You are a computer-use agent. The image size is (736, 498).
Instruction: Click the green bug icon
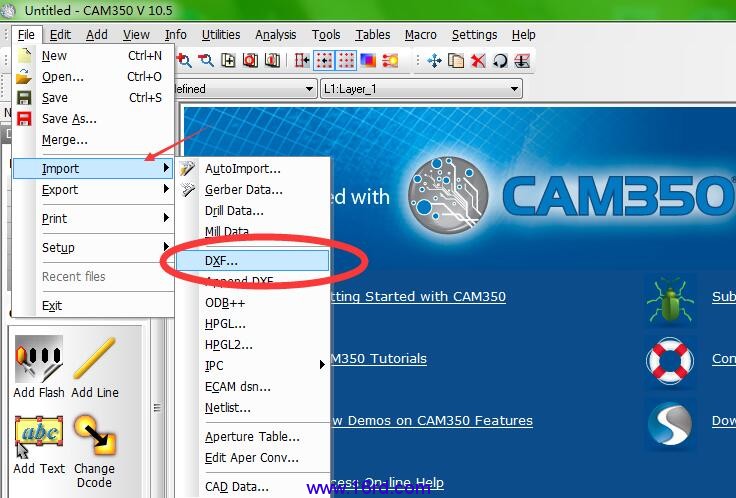coord(669,297)
